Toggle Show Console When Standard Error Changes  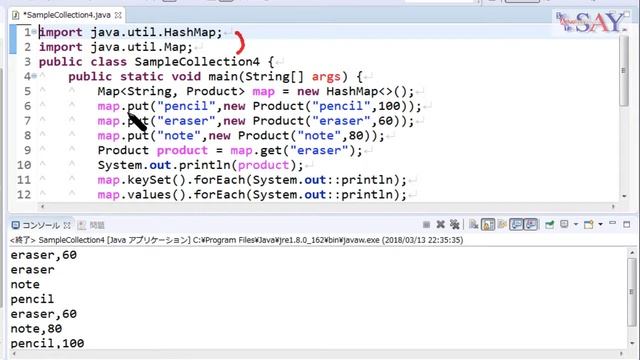tap(531, 224)
